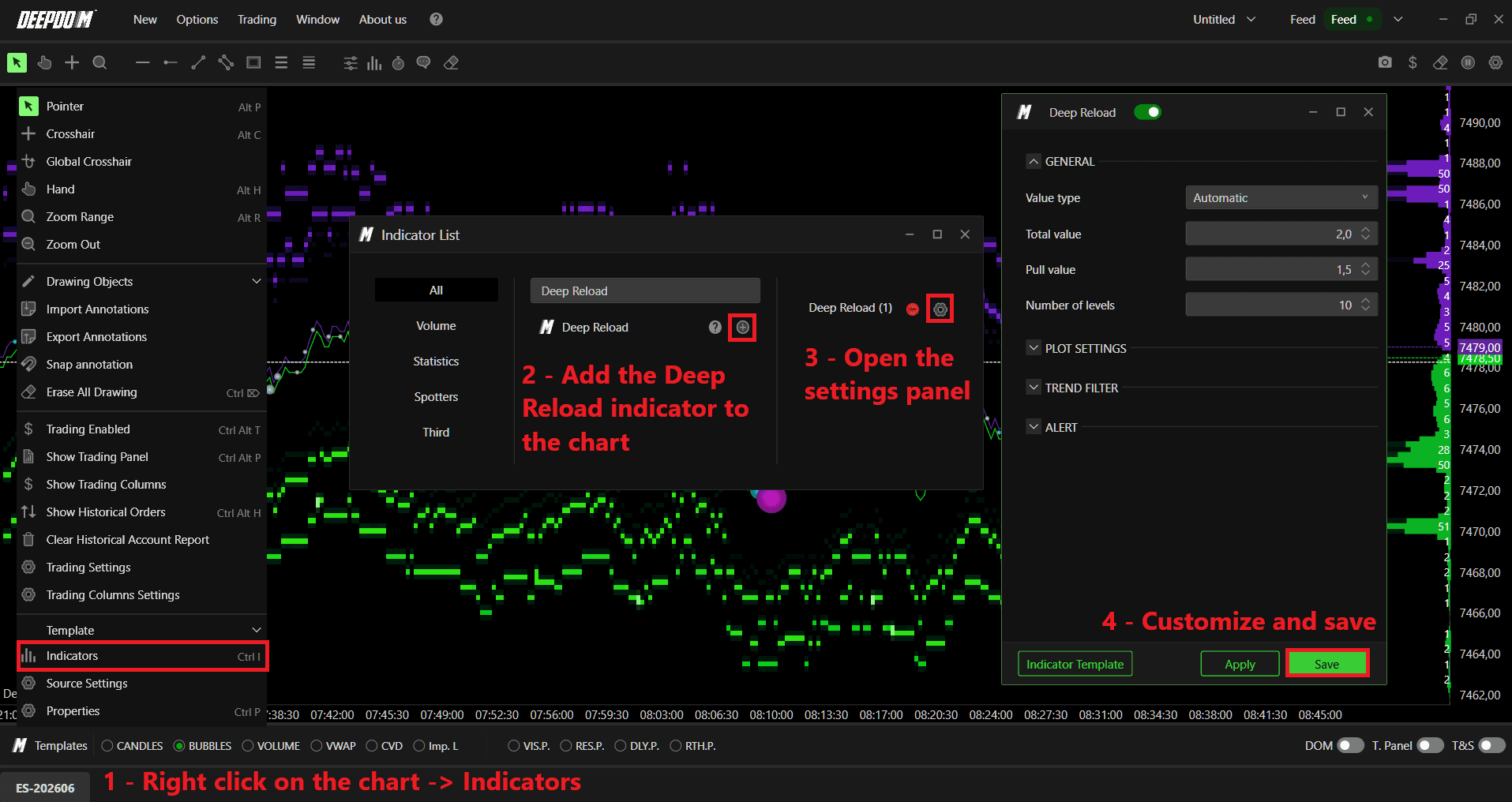
Task: Open the sliders settings icon in the toolbar
Action: [x=351, y=62]
